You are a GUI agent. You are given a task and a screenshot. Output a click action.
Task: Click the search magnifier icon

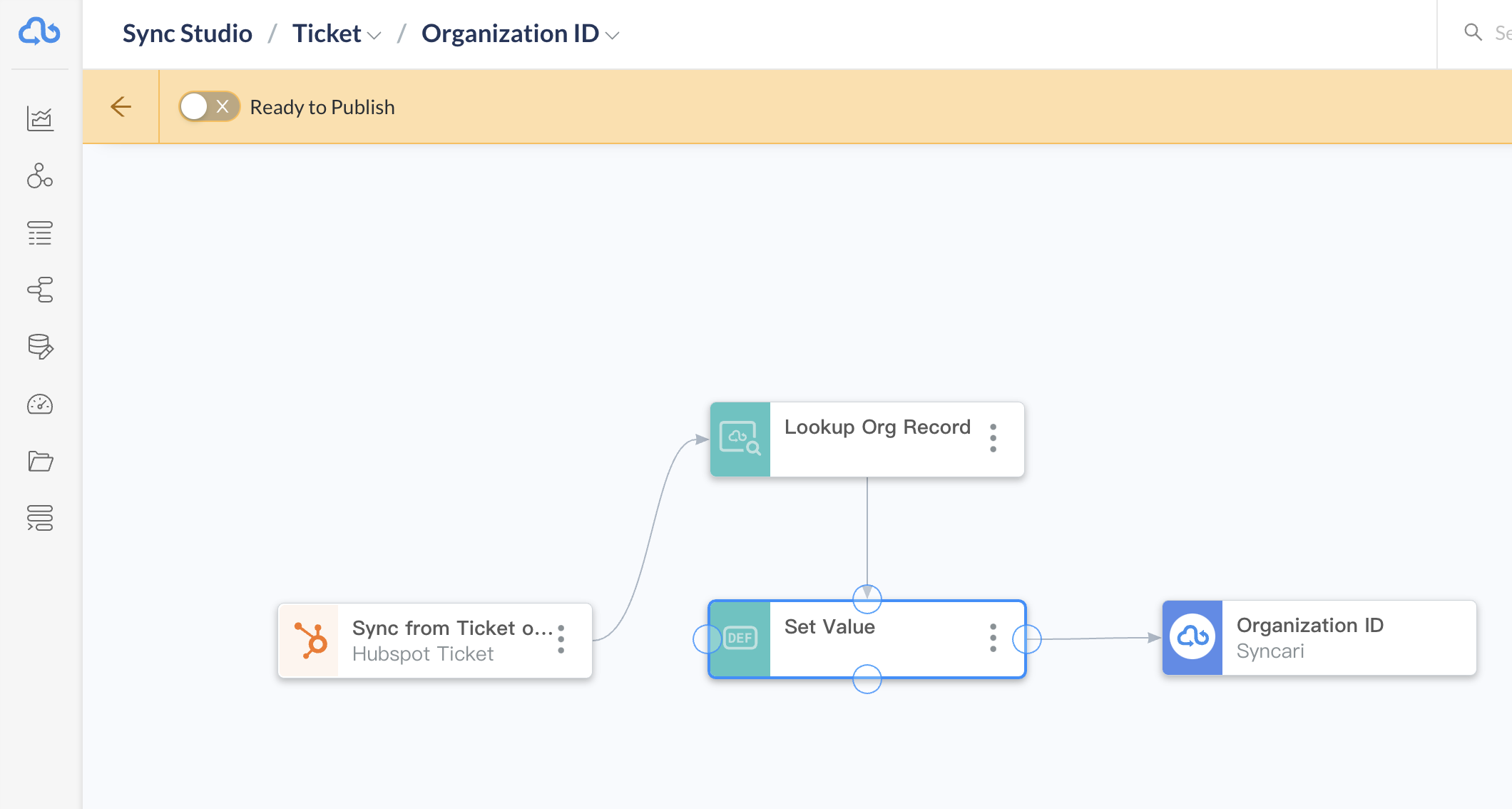[x=1473, y=32]
